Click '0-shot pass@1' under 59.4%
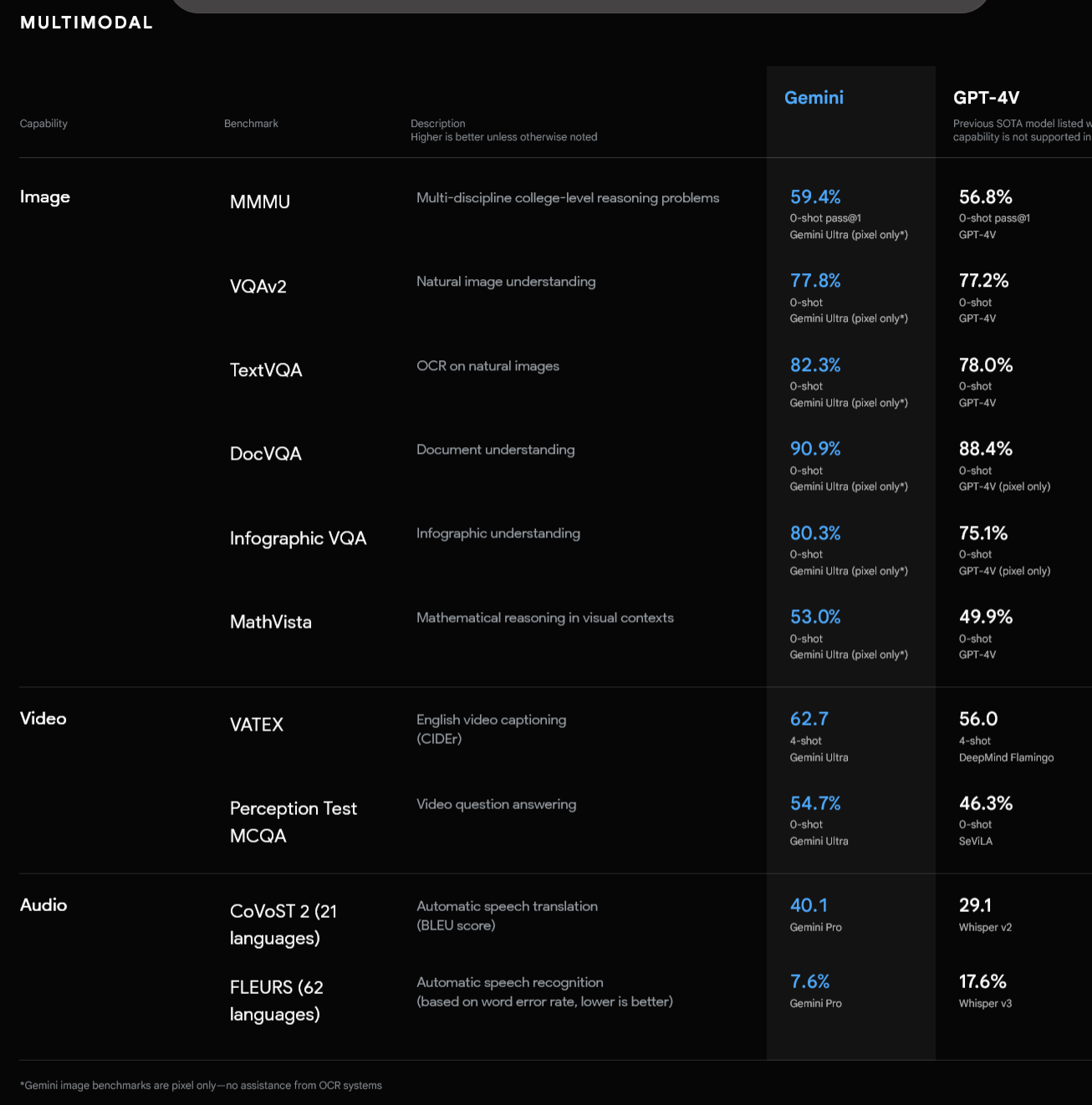The height and width of the screenshot is (1105, 1092). point(825,218)
